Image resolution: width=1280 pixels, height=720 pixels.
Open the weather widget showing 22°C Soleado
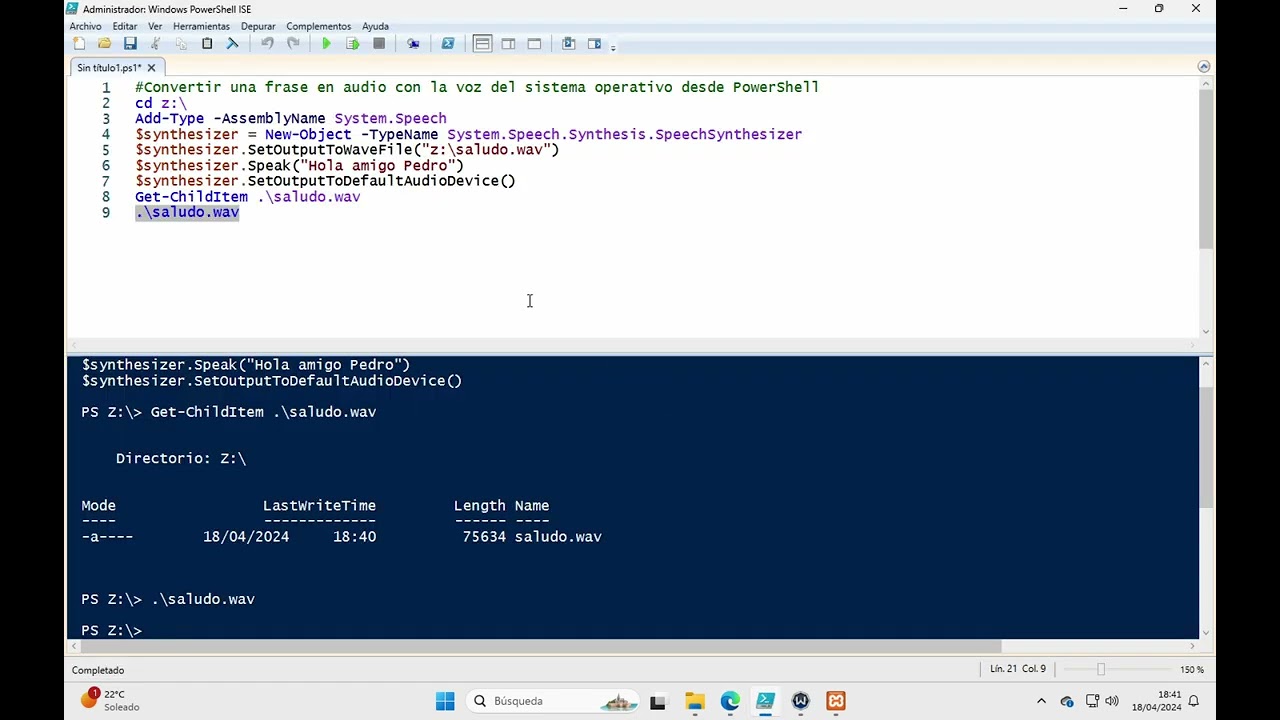point(110,700)
